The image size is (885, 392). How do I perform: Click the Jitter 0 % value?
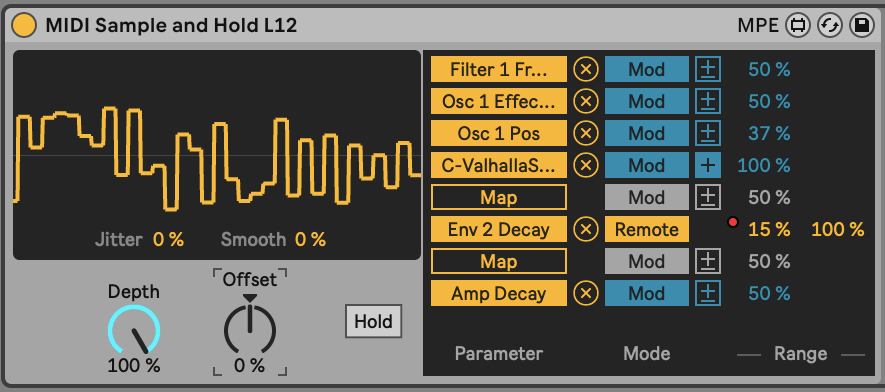coord(168,240)
